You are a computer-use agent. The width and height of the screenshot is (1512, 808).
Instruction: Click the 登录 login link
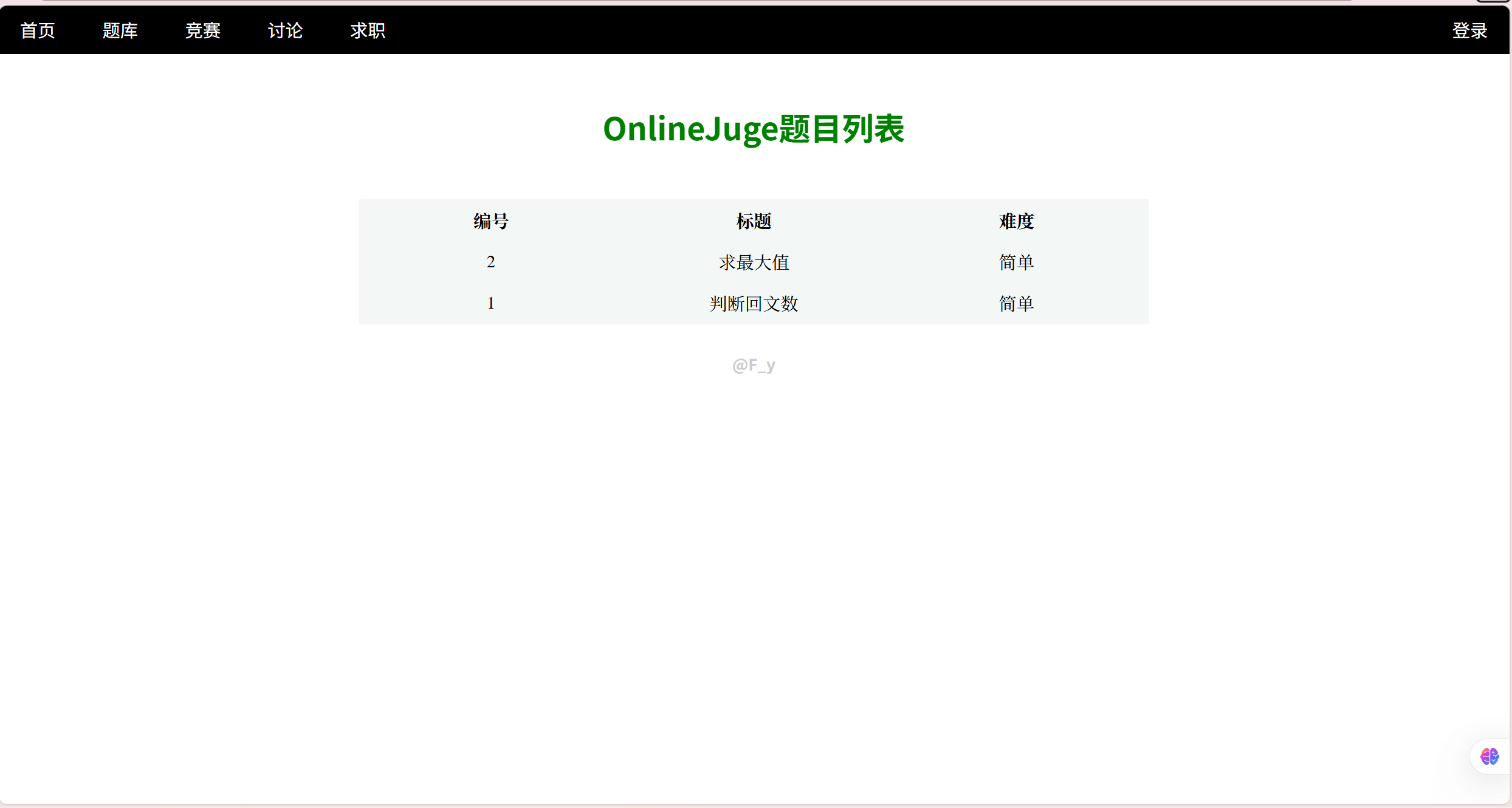pyautogui.click(x=1469, y=30)
